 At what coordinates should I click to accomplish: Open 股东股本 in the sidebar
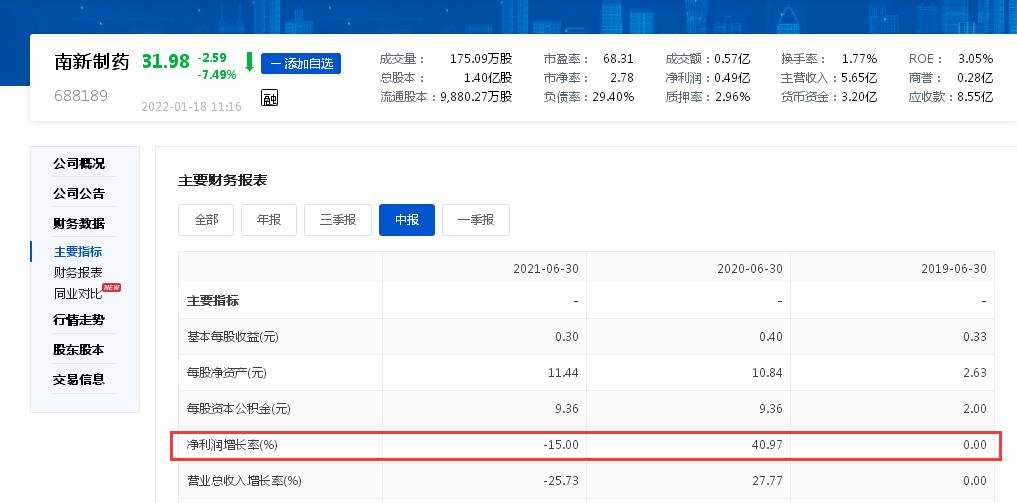coord(79,349)
